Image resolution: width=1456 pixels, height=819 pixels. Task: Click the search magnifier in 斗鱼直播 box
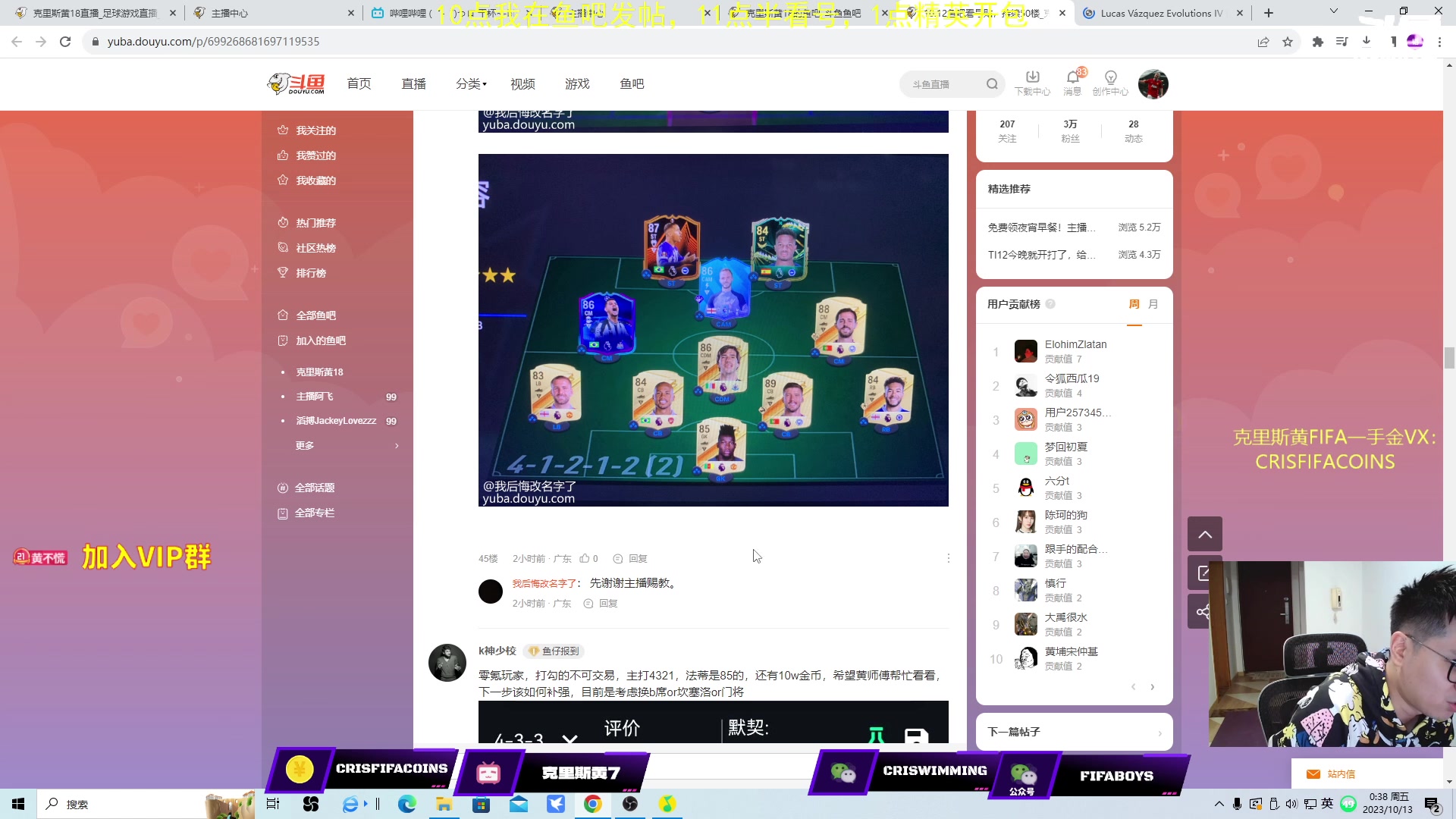(992, 83)
